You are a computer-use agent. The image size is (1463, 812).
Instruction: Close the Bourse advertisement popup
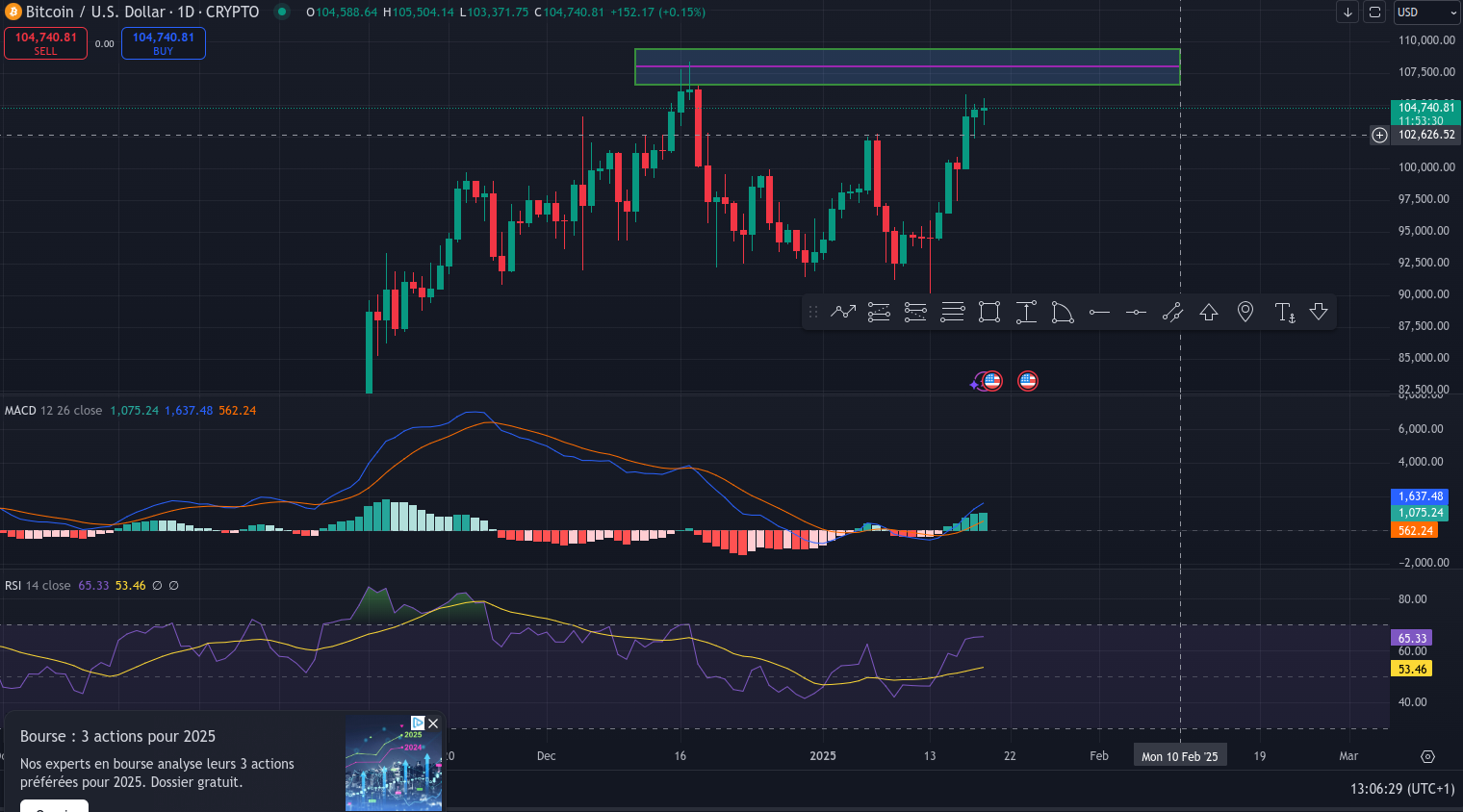click(x=433, y=723)
